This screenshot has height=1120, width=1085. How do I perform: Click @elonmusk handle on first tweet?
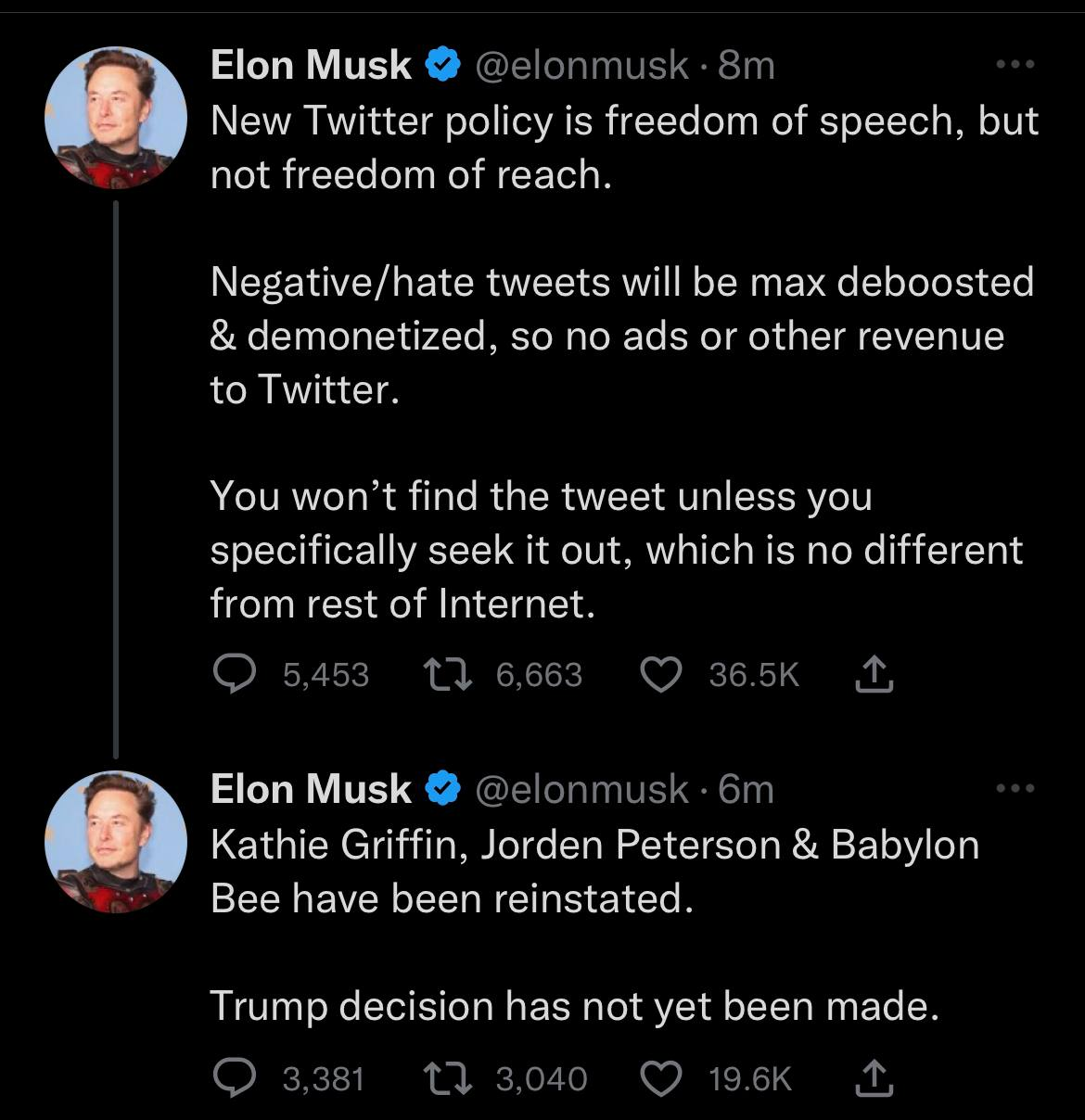[x=582, y=65]
